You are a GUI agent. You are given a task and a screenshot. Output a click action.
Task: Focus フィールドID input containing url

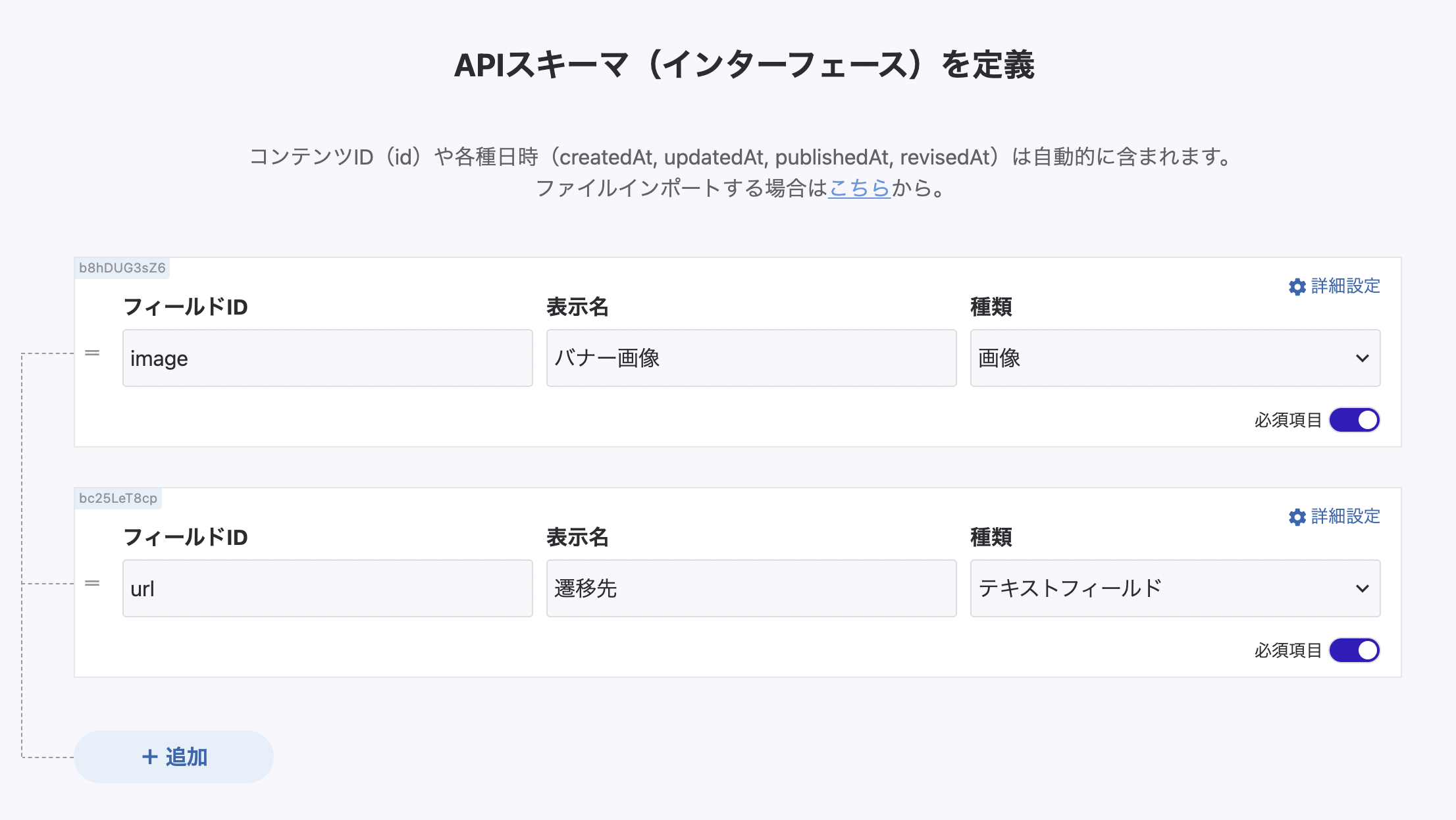point(327,589)
